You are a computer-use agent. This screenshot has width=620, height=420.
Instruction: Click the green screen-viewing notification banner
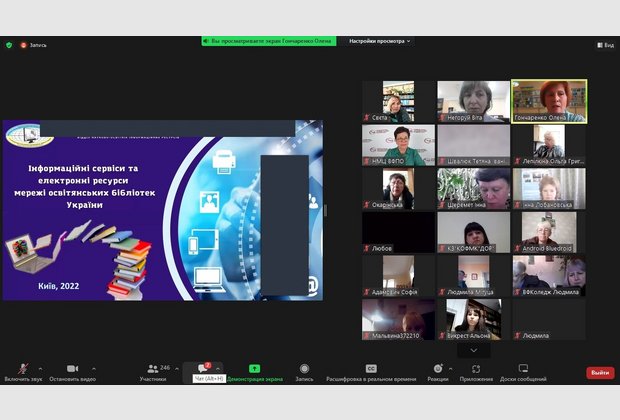pos(269,41)
